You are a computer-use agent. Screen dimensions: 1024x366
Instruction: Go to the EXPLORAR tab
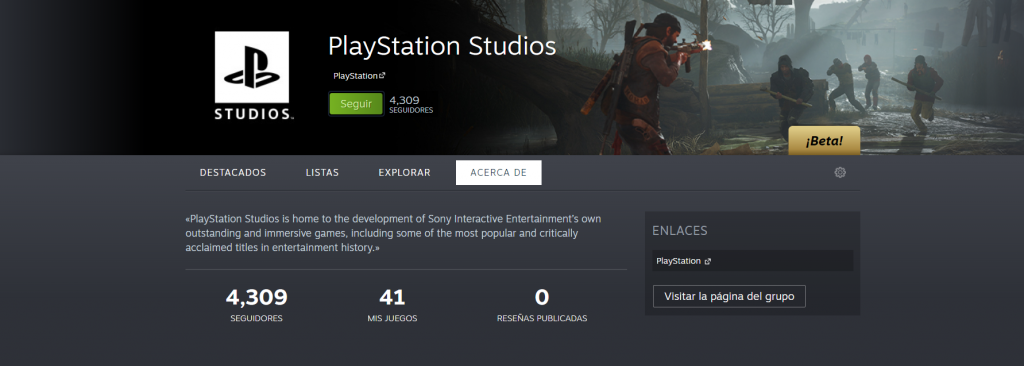pos(404,173)
